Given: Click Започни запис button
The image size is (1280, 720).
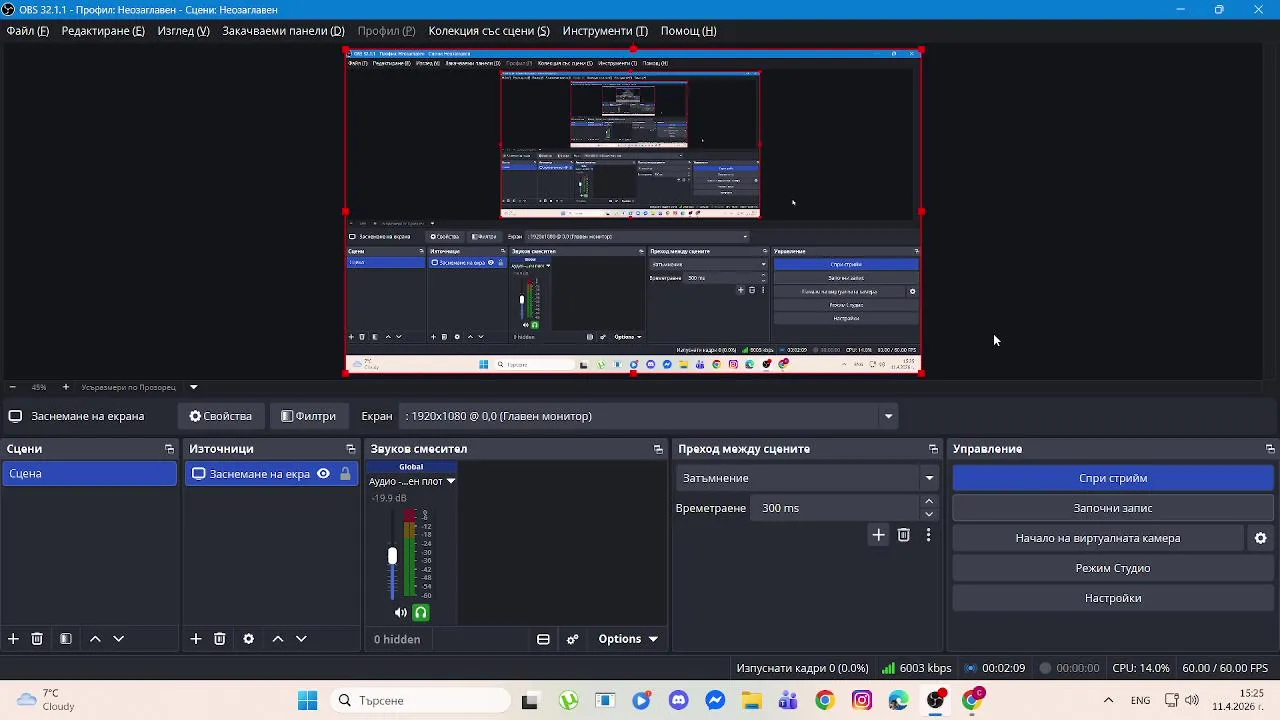Looking at the screenshot, I should (1113, 508).
